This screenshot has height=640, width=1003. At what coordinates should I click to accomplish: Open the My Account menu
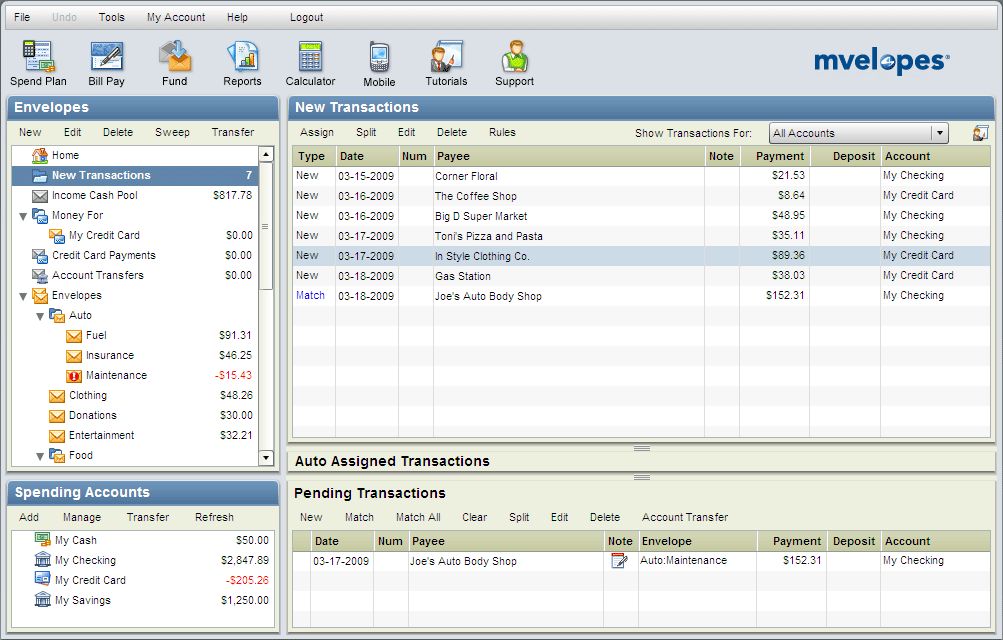(174, 16)
